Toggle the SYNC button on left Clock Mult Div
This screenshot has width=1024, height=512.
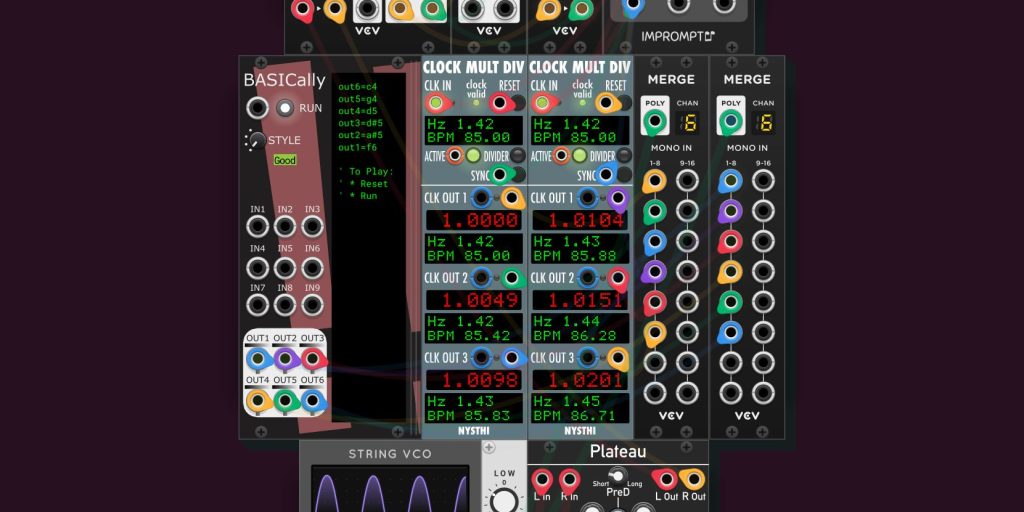coord(518,174)
